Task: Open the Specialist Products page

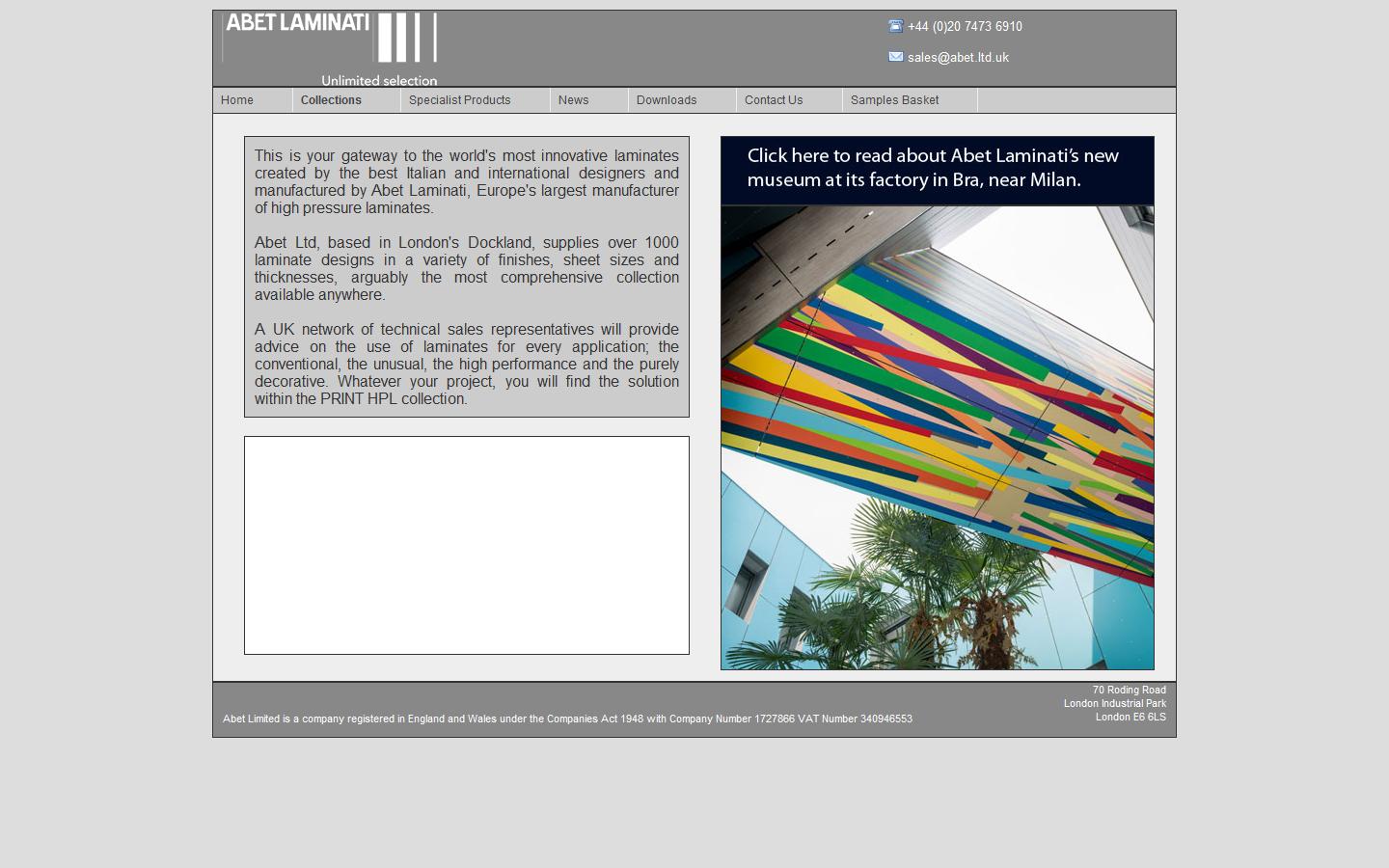Action: (460, 100)
